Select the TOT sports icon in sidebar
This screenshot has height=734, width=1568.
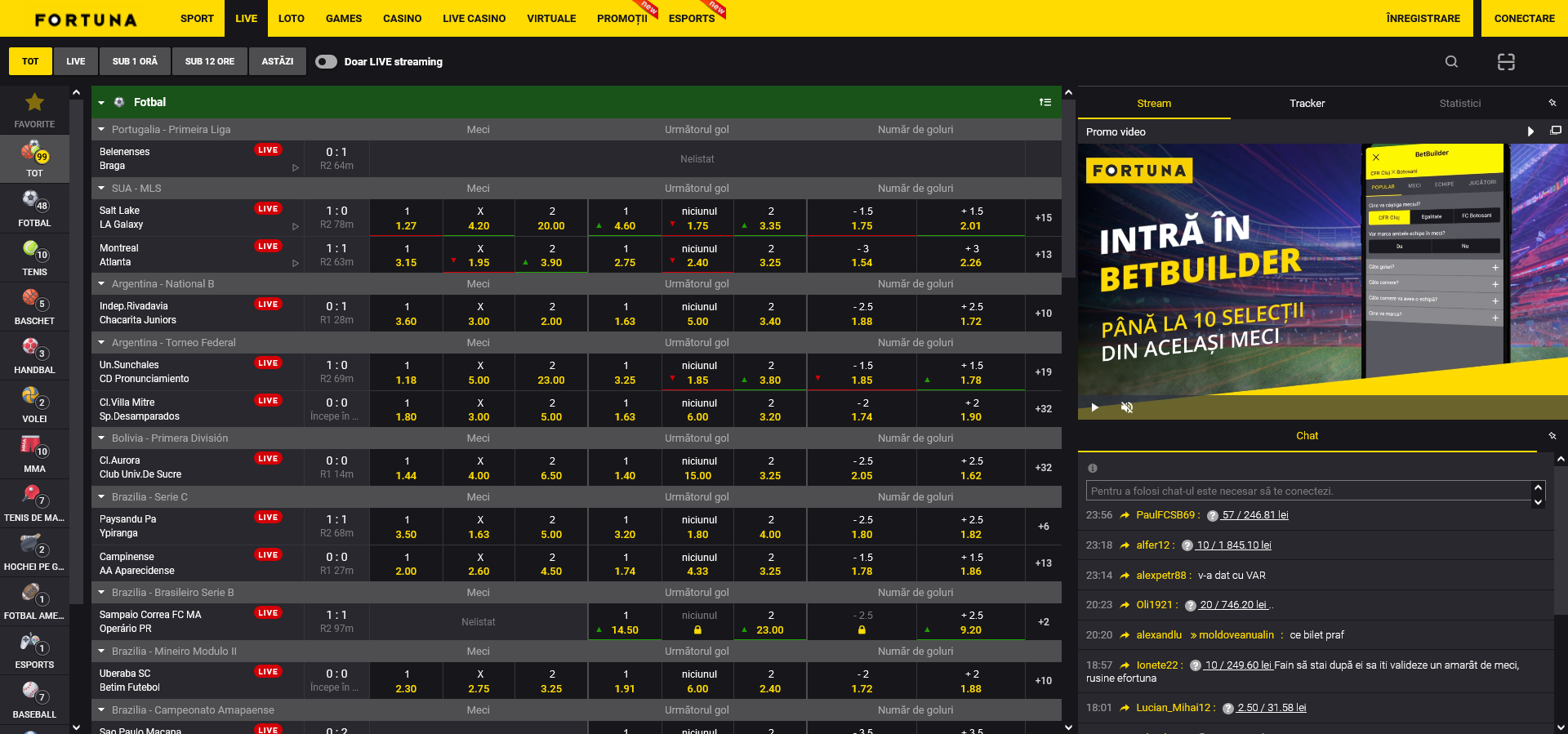[34, 159]
